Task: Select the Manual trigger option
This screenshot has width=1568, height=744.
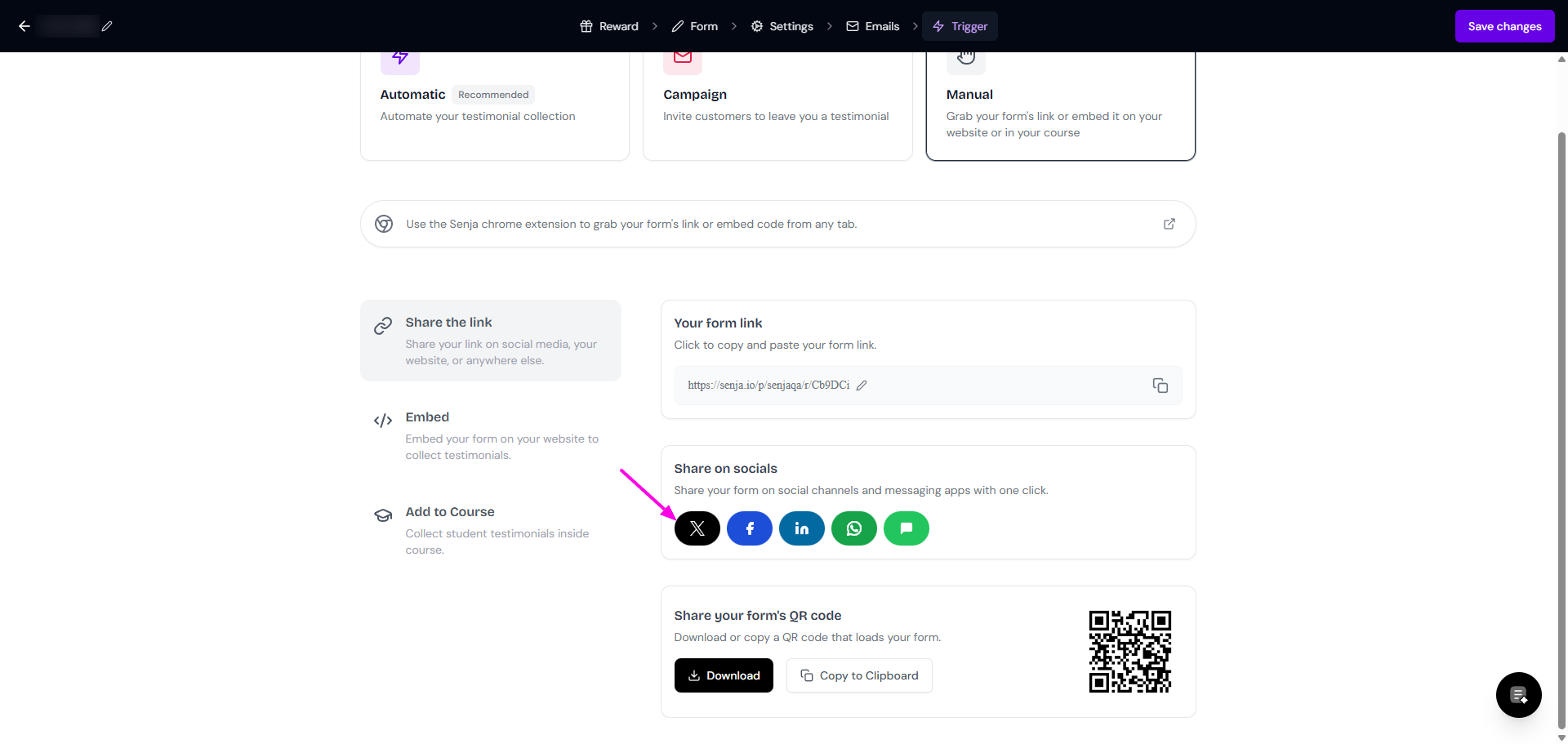Action: (x=1060, y=105)
